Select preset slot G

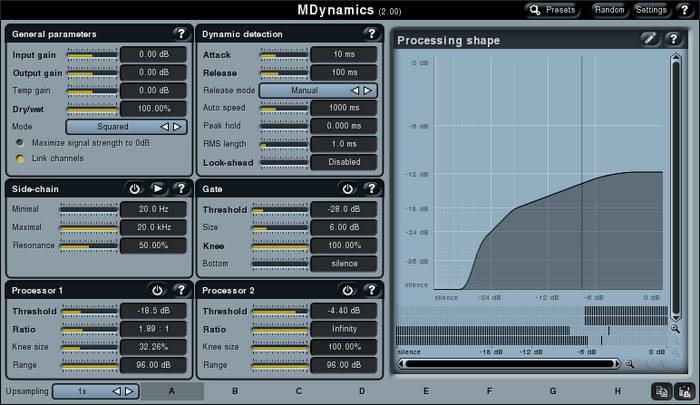(553, 391)
